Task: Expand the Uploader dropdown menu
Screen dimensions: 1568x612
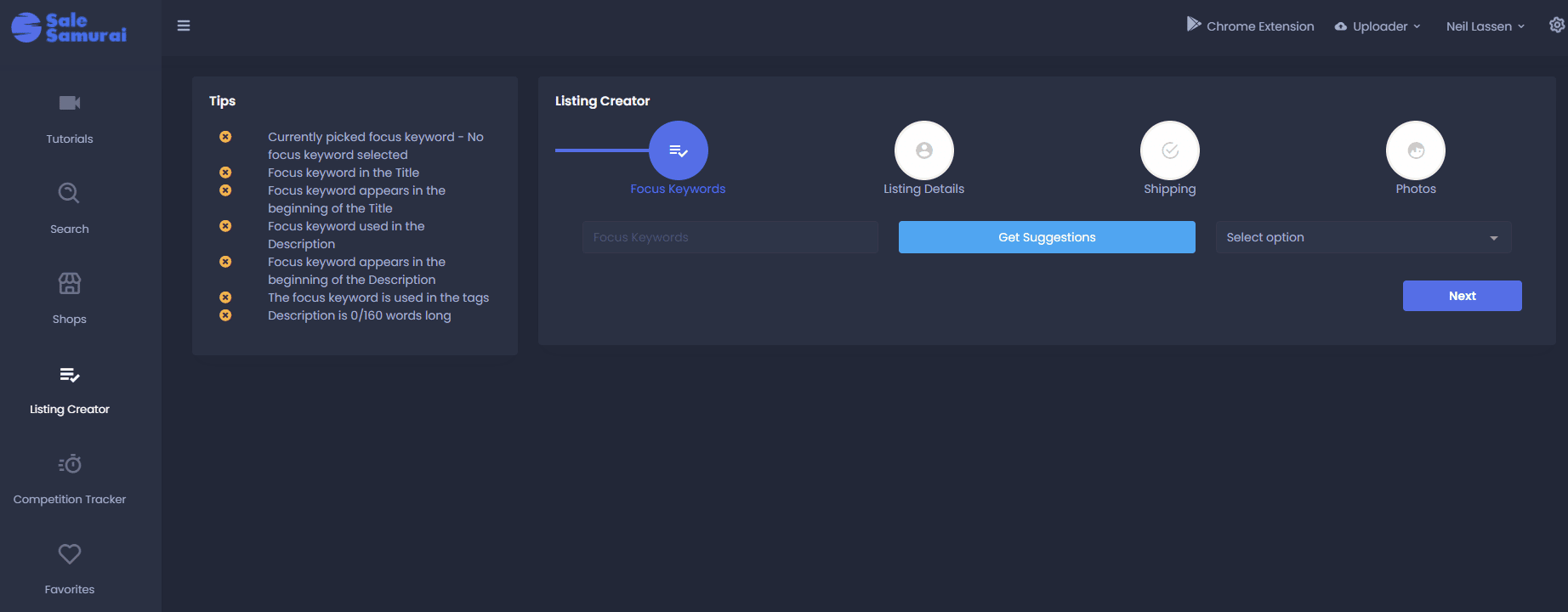Action: [1378, 26]
